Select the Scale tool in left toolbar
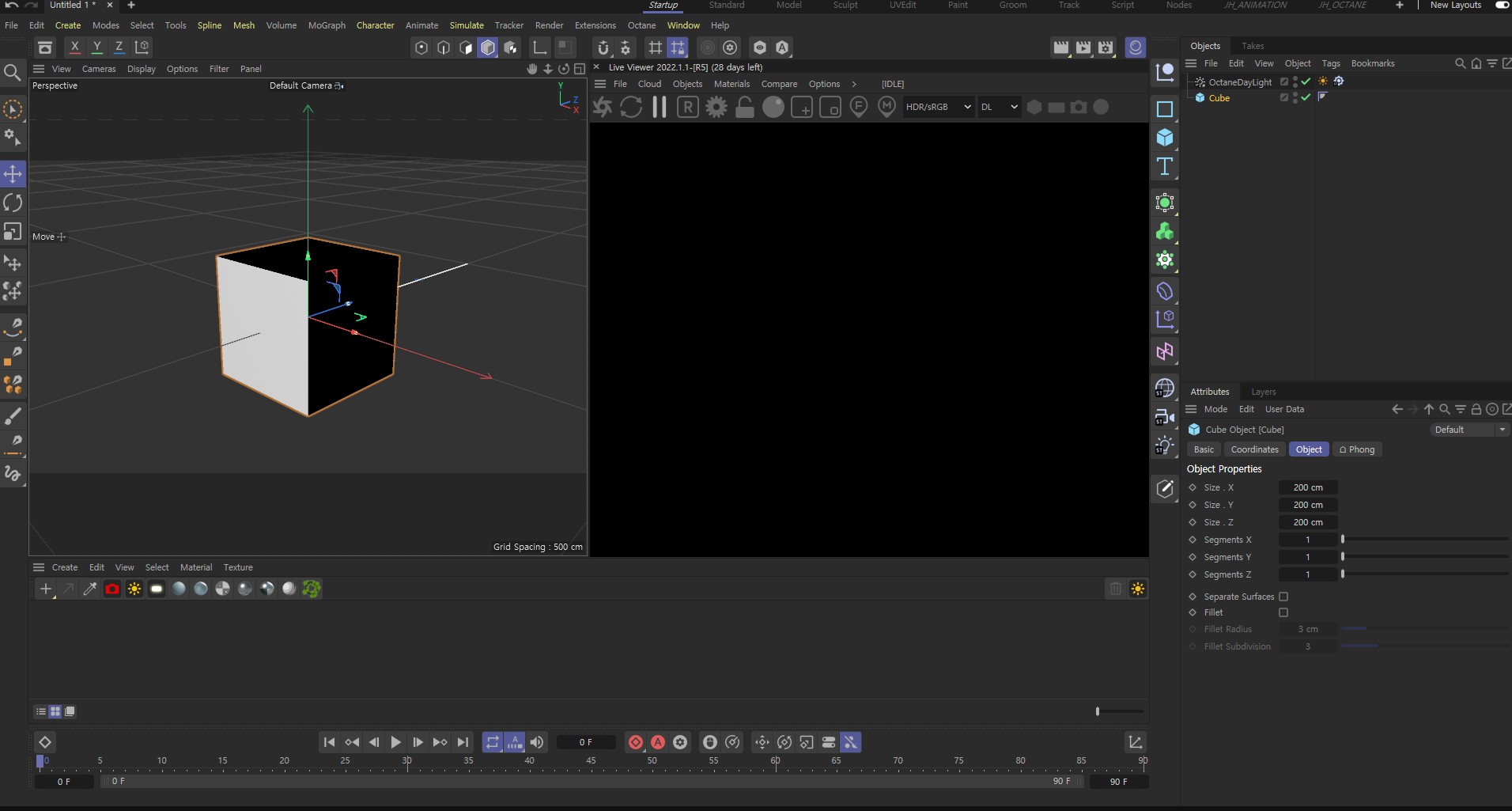This screenshot has width=1512, height=811. pyautogui.click(x=13, y=232)
